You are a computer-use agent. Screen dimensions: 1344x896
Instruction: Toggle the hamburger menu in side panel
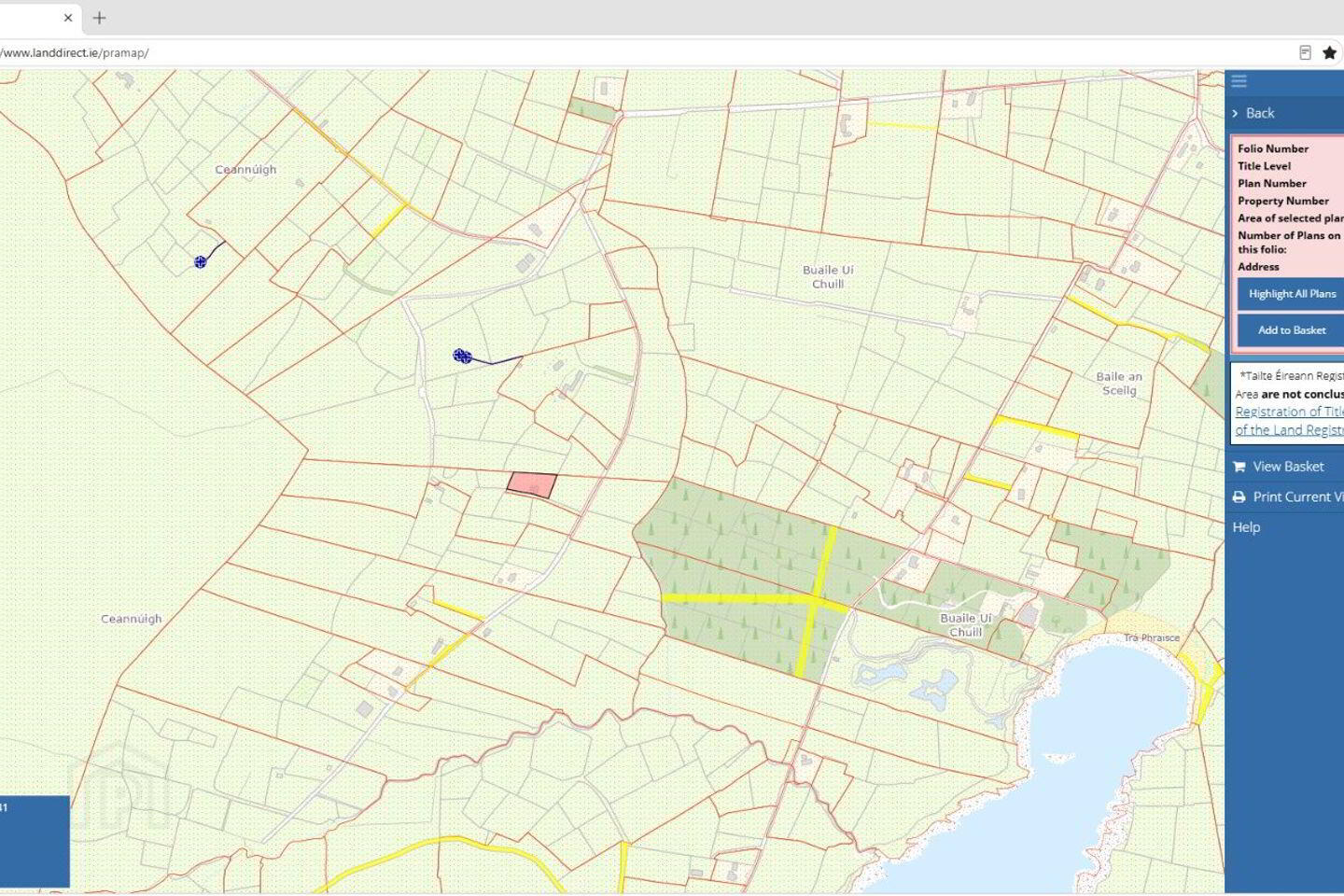pos(1239,81)
